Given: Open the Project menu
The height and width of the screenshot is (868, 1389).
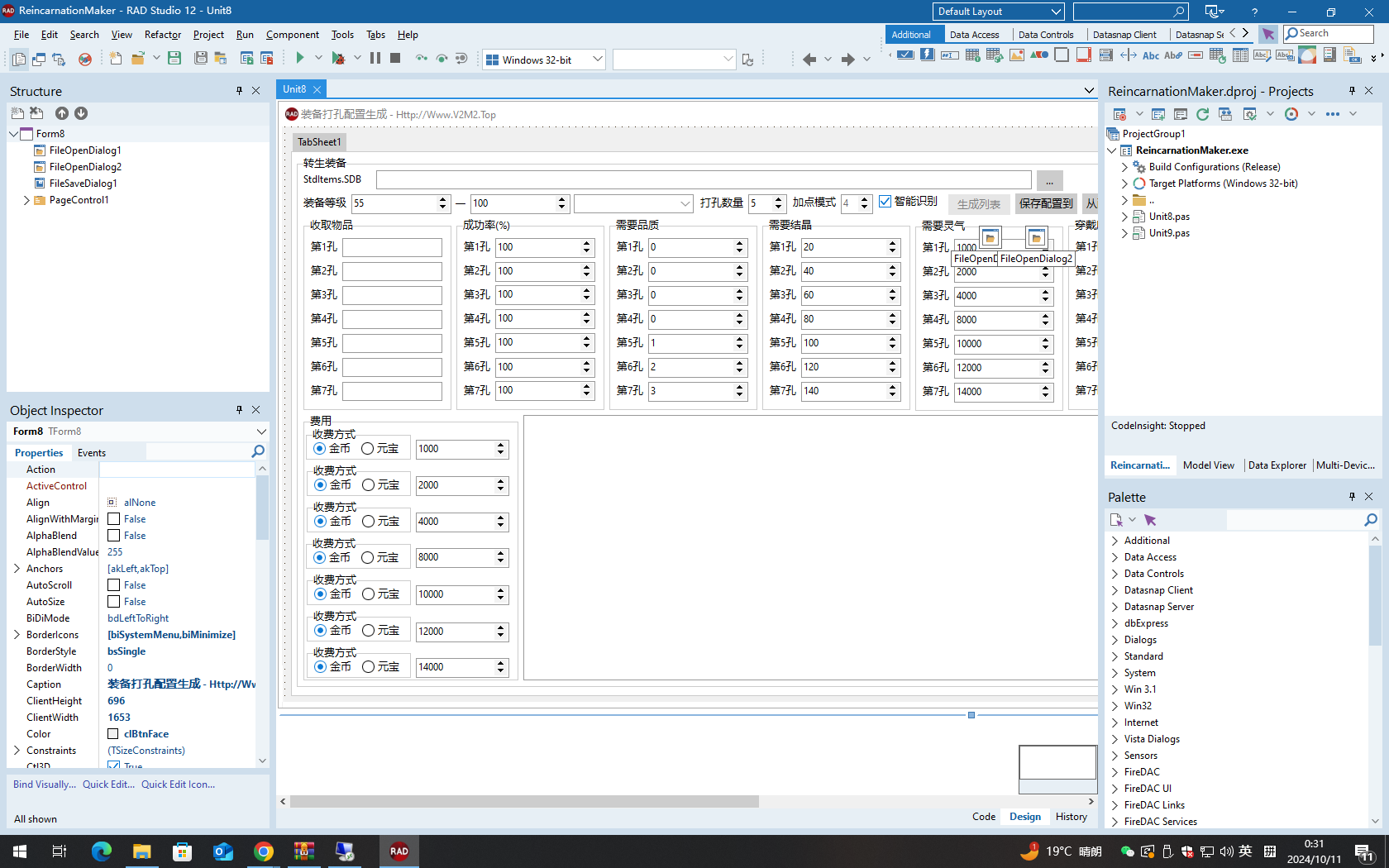Looking at the screenshot, I should 208,35.
